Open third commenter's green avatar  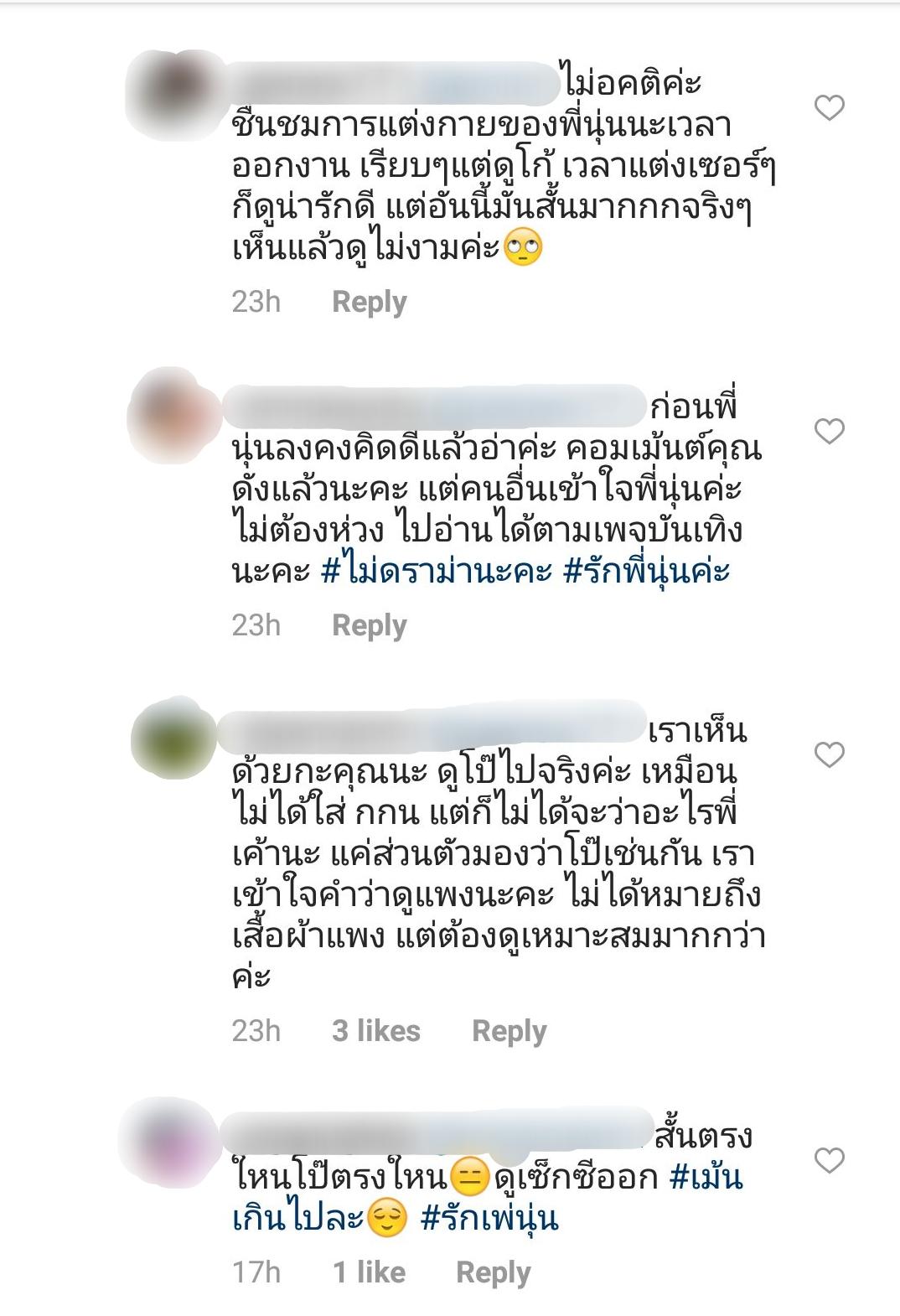pyautogui.click(x=174, y=738)
